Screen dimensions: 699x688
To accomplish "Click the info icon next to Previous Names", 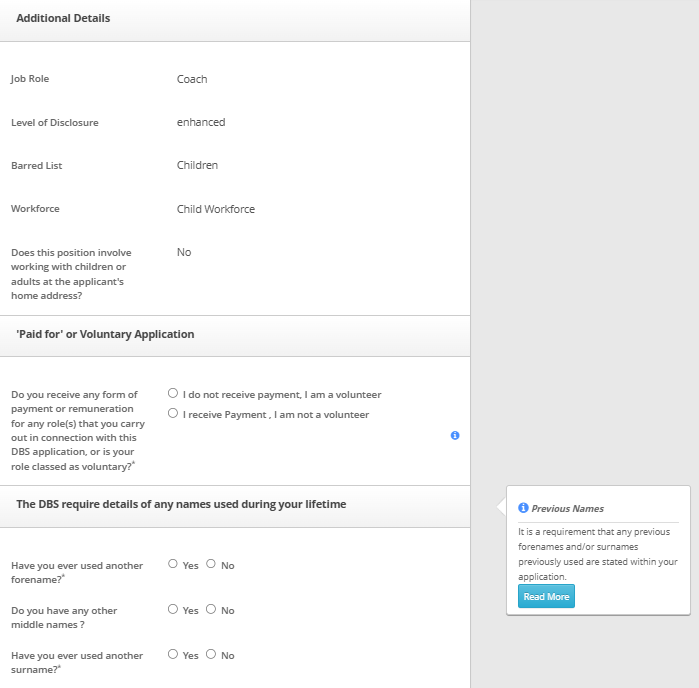I will (523, 508).
